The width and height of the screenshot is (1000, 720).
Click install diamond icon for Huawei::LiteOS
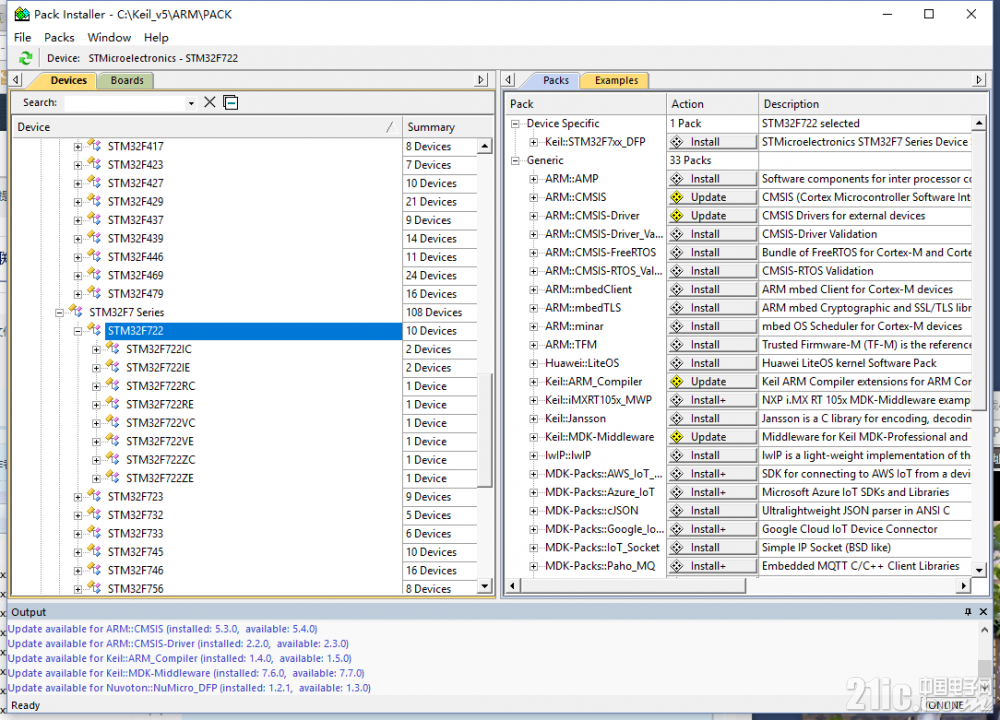coord(677,363)
